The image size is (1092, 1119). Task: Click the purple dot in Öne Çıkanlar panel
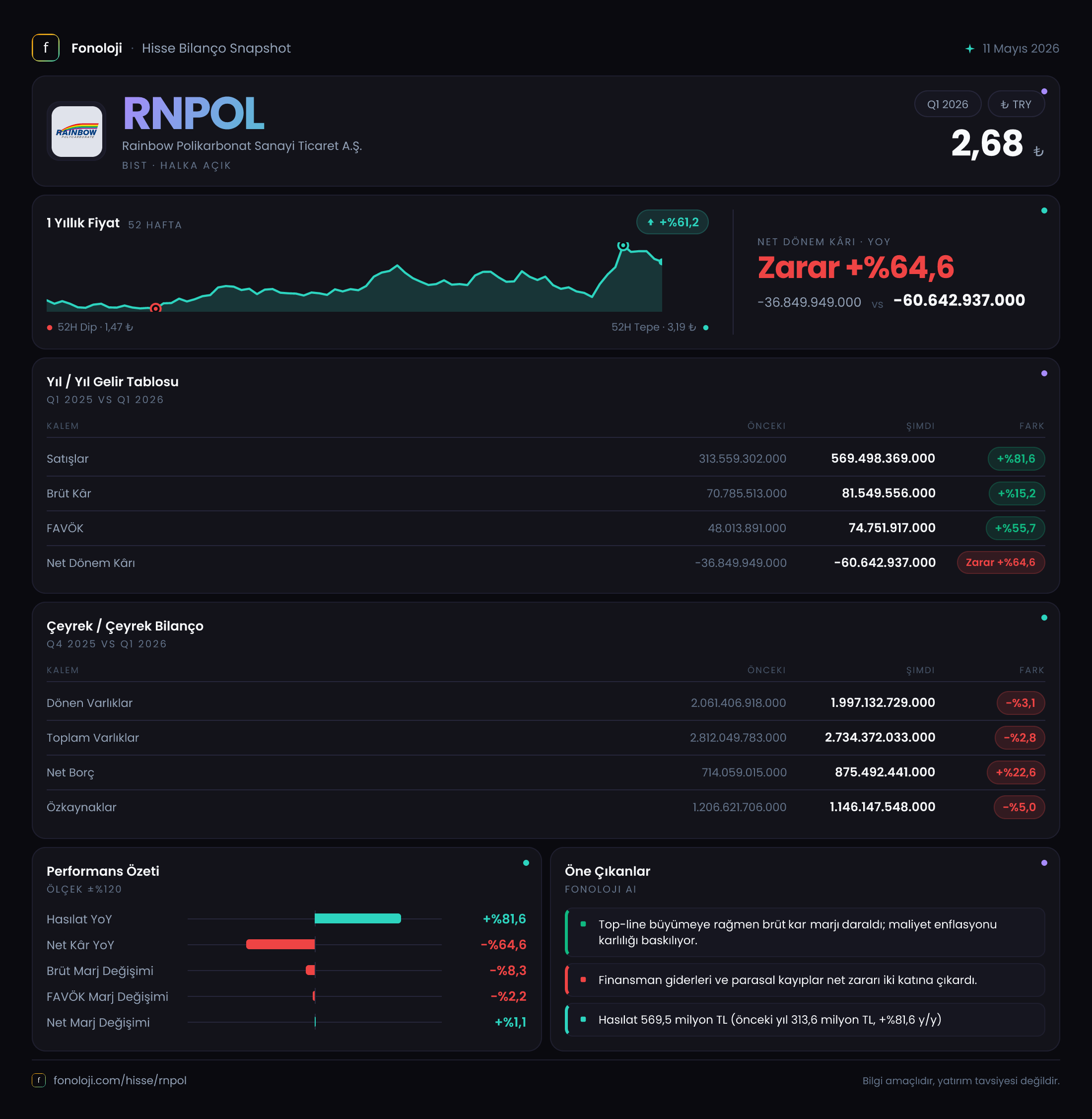(1044, 863)
